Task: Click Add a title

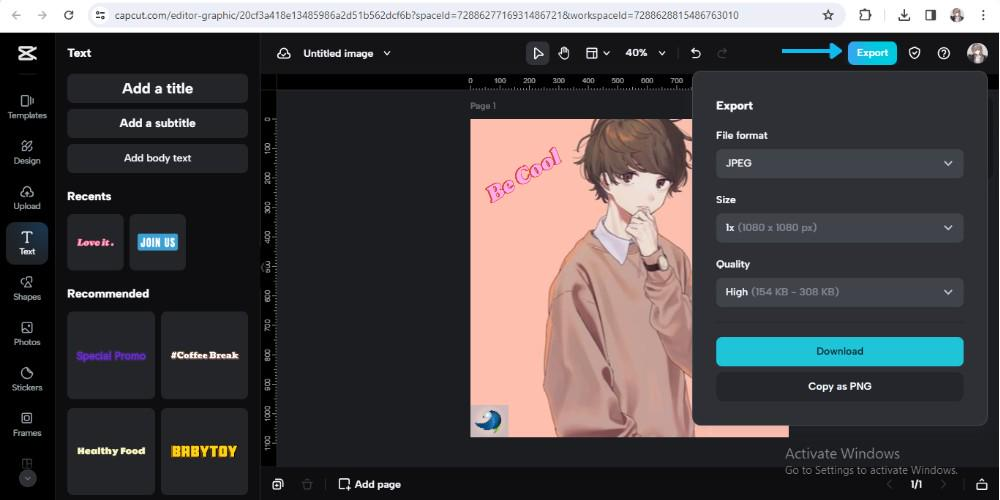Action: [158, 89]
